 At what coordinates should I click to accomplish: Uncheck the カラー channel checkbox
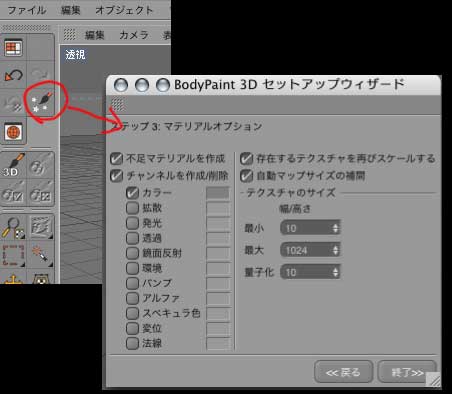[x=132, y=193]
